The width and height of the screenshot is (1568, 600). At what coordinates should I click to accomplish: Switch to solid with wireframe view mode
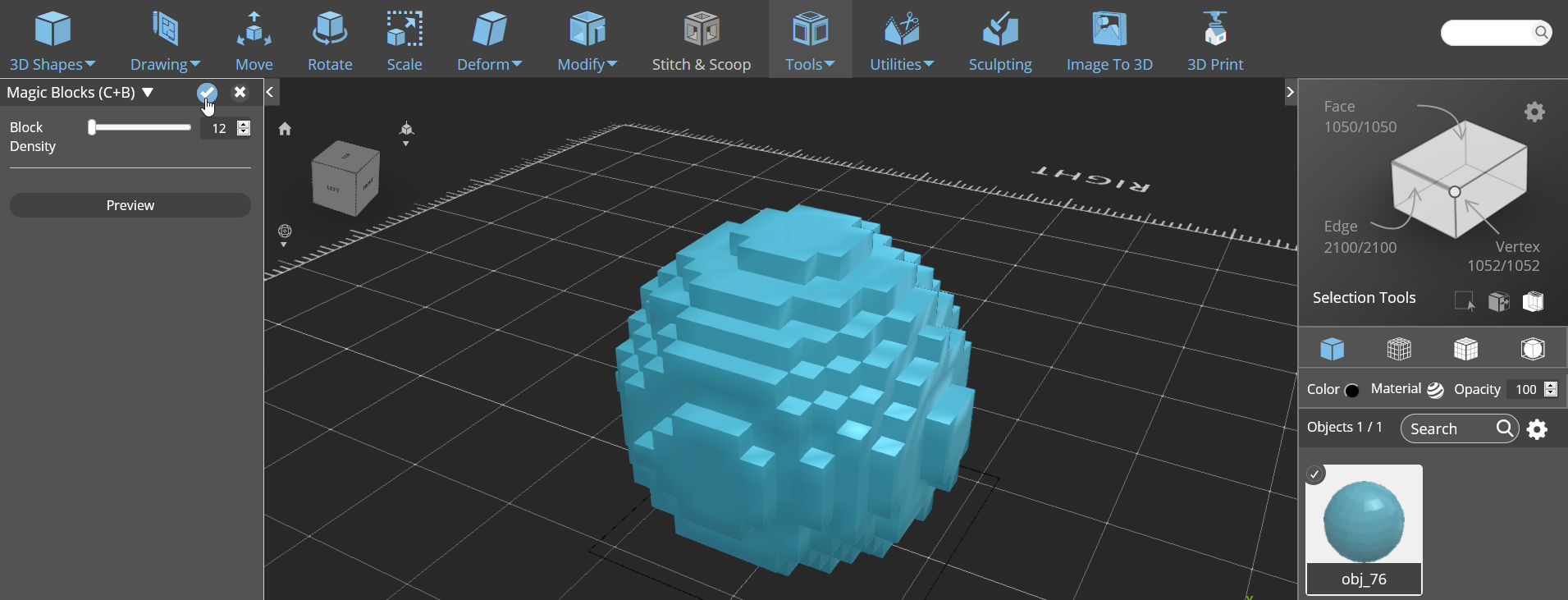tap(1465, 349)
